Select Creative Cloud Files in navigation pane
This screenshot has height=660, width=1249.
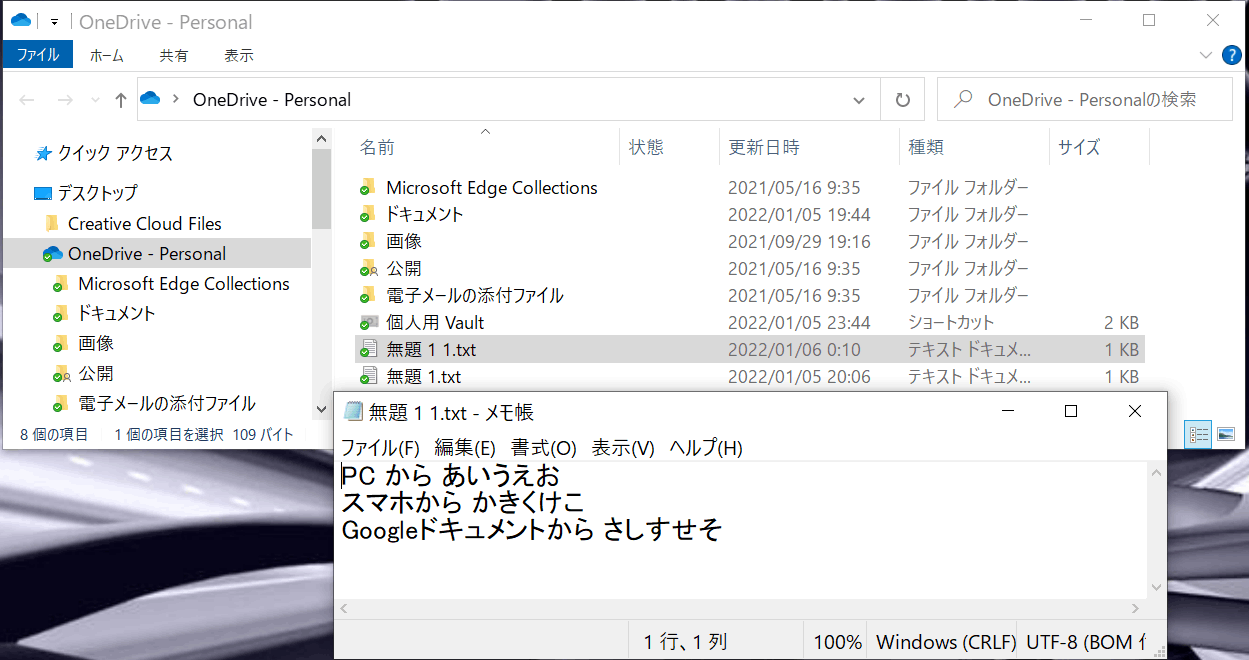pyautogui.click(x=145, y=223)
